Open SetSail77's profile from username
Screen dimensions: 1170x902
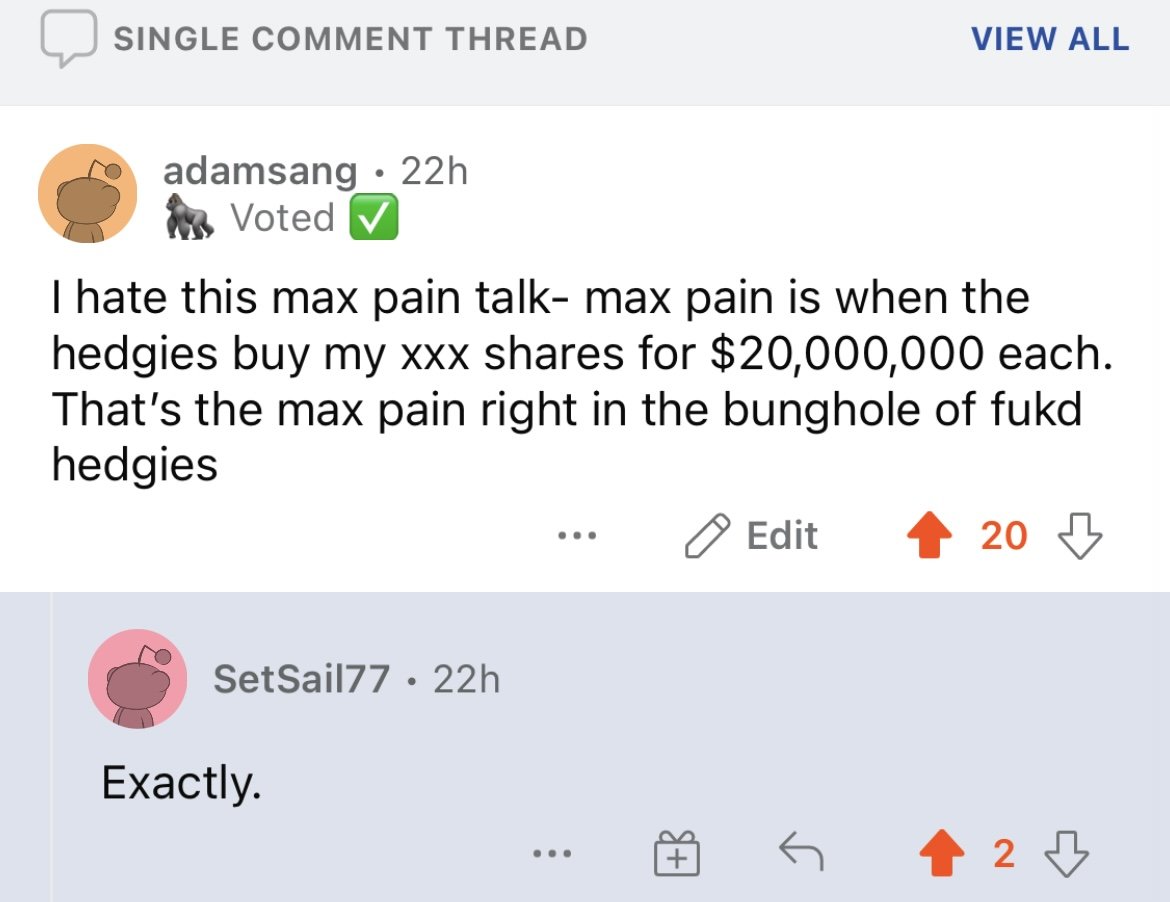point(301,679)
